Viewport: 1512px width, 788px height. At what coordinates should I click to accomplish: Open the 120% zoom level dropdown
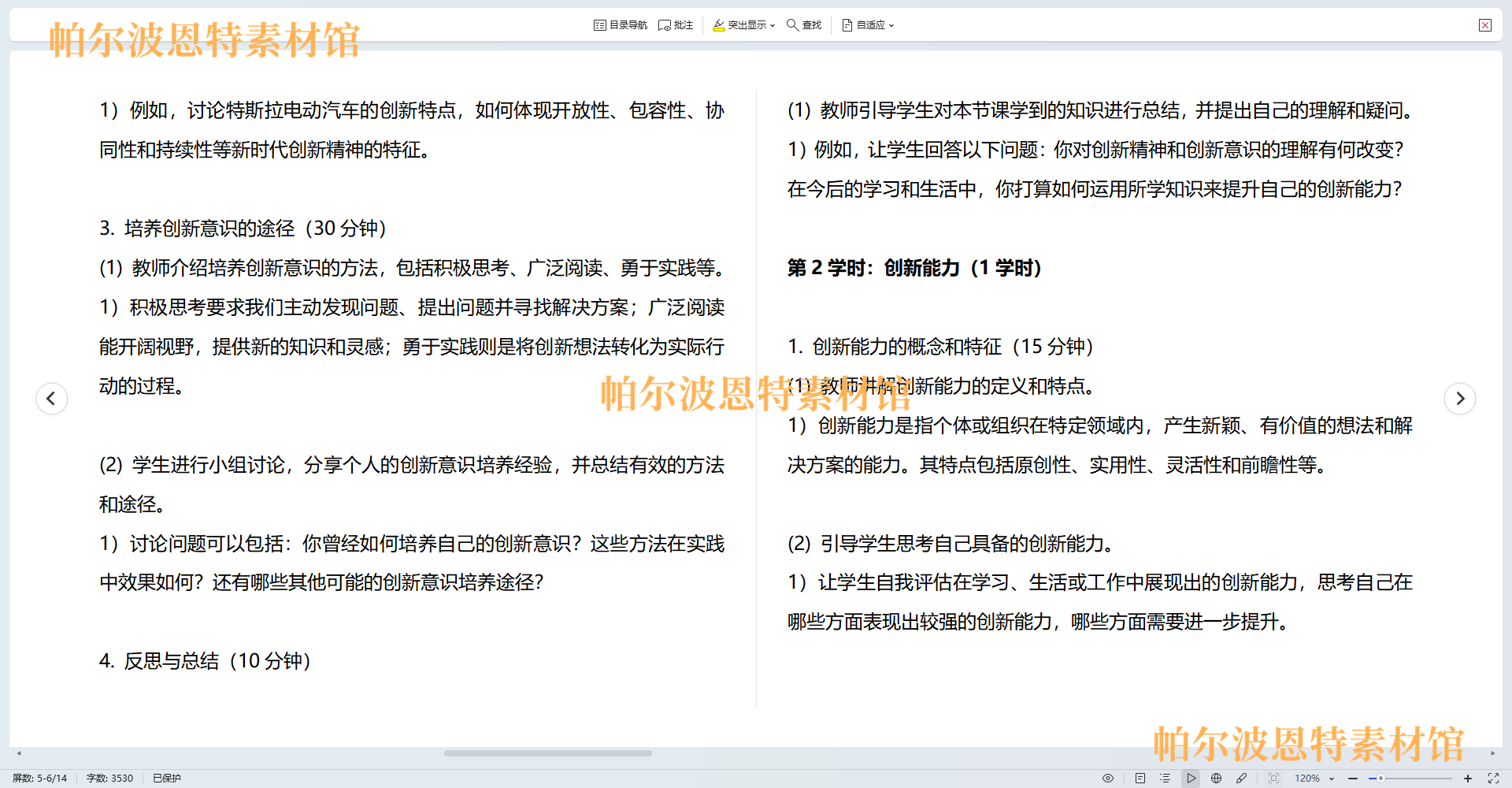click(x=1314, y=778)
